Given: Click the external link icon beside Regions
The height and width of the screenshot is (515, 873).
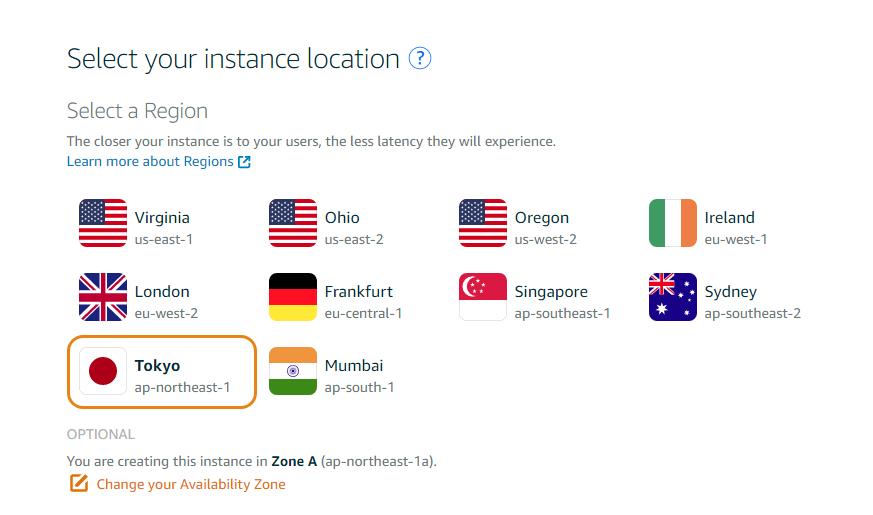Looking at the screenshot, I should pos(244,161).
